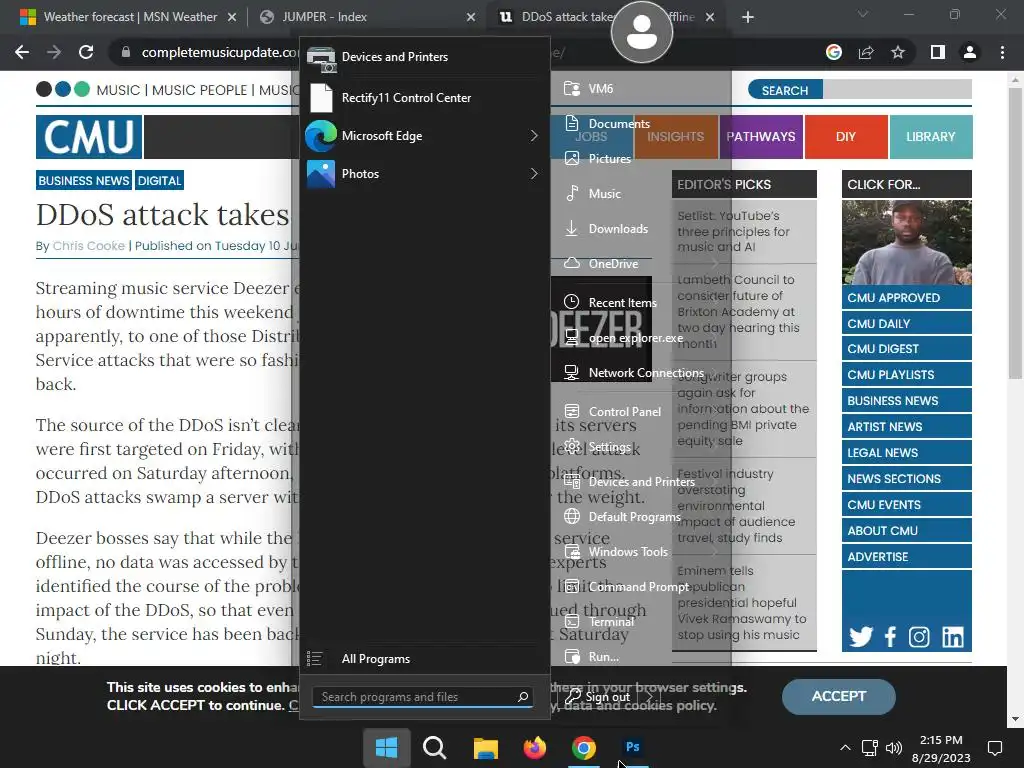Open a new Chrome tab
This screenshot has width=1024, height=768.
pos(748,17)
